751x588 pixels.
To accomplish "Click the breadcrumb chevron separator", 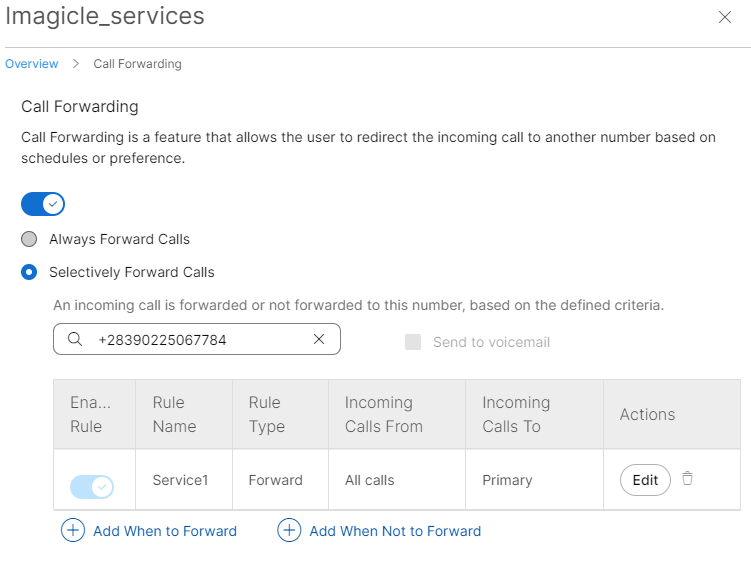I will pos(76,64).
